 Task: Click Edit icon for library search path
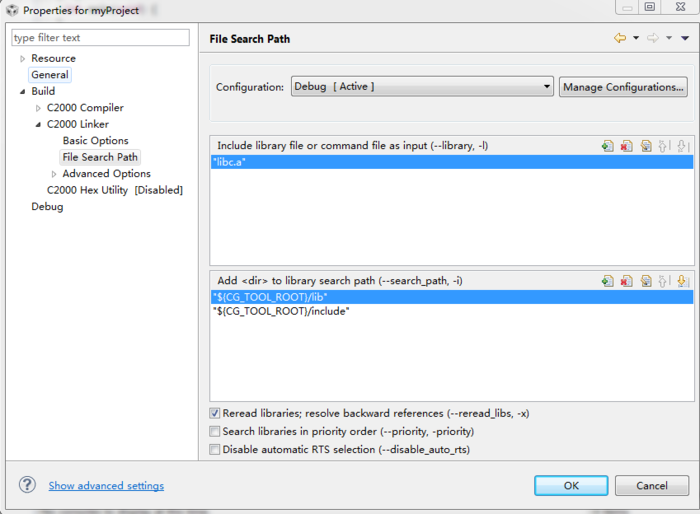tap(646, 282)
